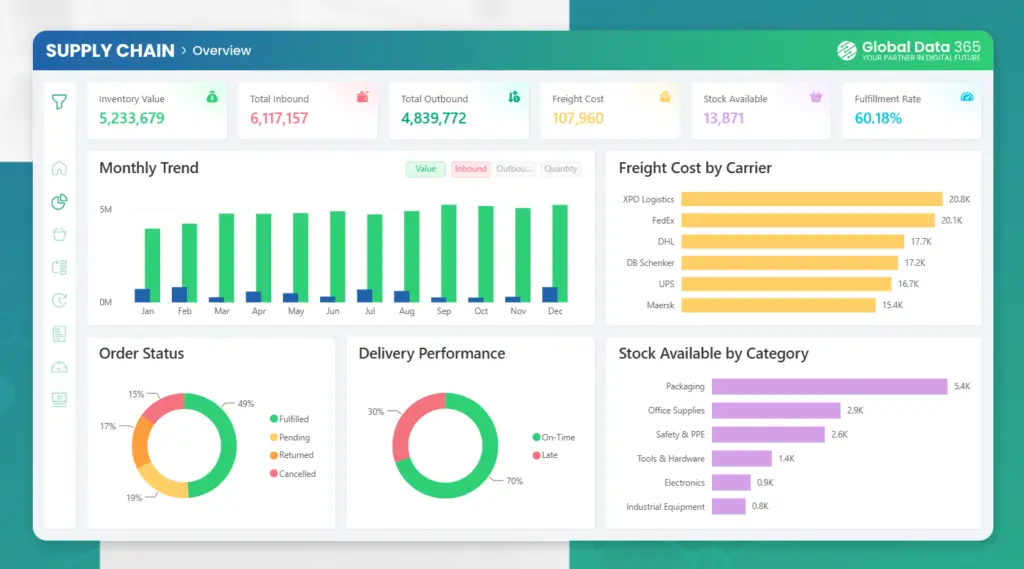The image size is (1024, 569).
Task: Go to the home icon in sidebar
Action: (x=59, y=169)
